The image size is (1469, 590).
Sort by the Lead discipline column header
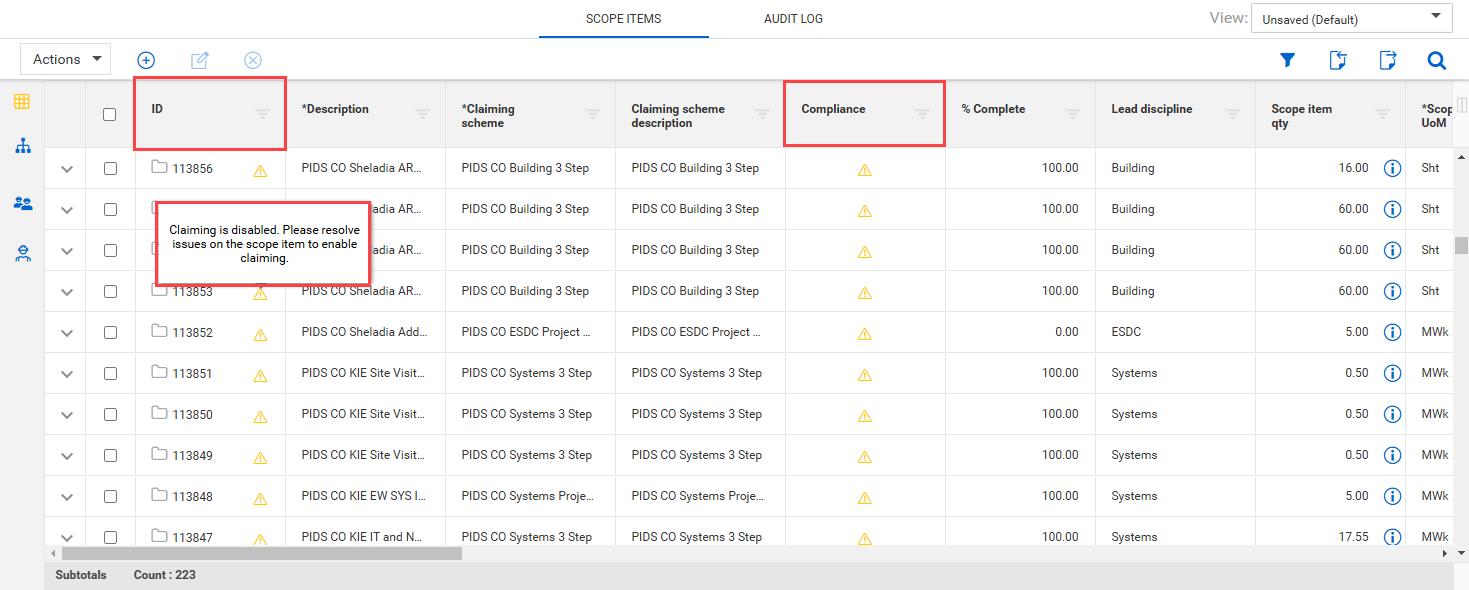[1151, 109]
